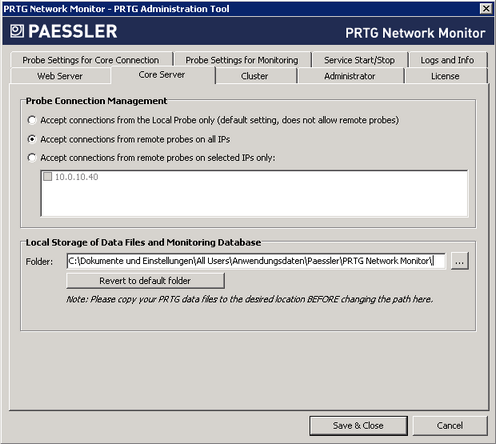Image resolution: width=496 pixels, height=444 pixels.
Task: Click the Probe Connection Management heading
Action: [96, 101]
